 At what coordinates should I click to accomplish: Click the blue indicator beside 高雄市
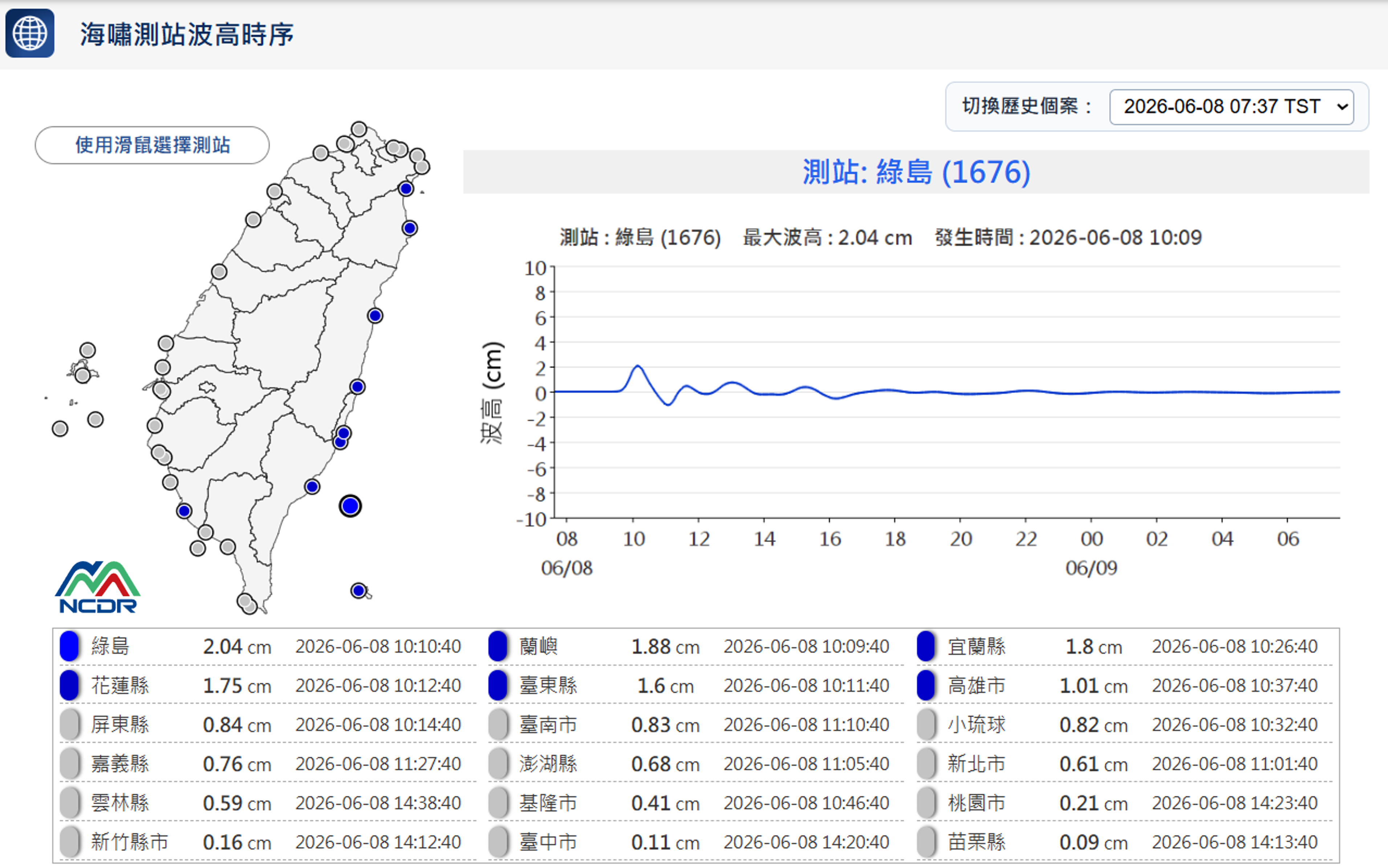[x=926, y=685]
